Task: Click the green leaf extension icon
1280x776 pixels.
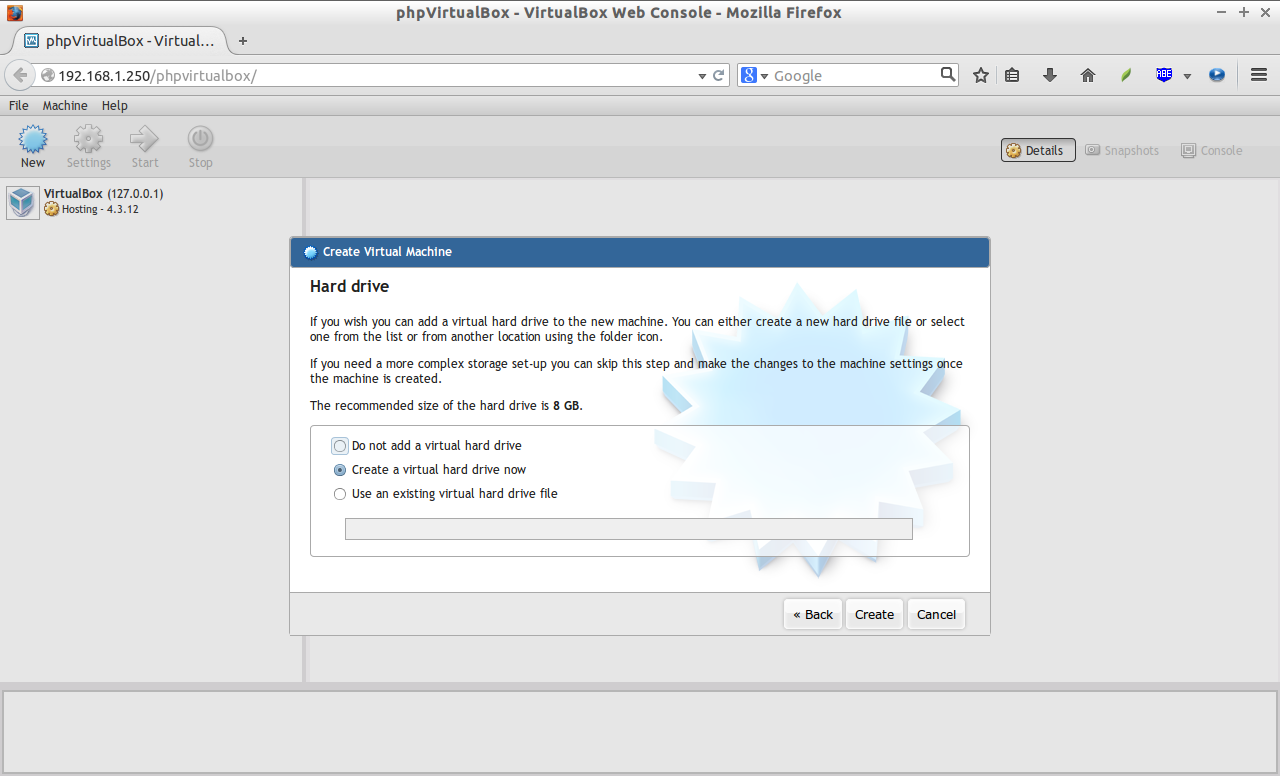Action: coord(1126,75)
